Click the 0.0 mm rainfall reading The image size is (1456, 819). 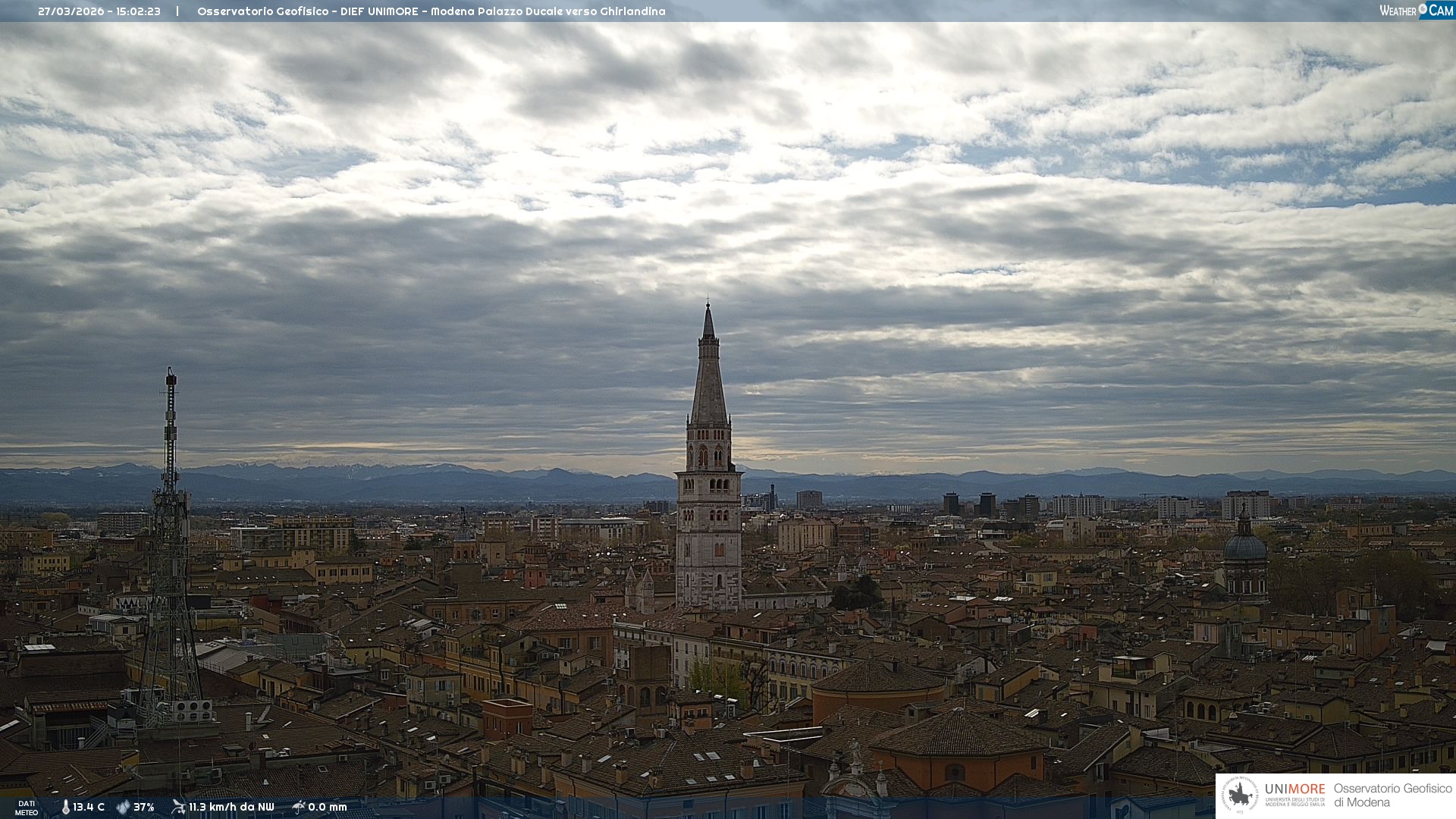[x=328, y=808]
